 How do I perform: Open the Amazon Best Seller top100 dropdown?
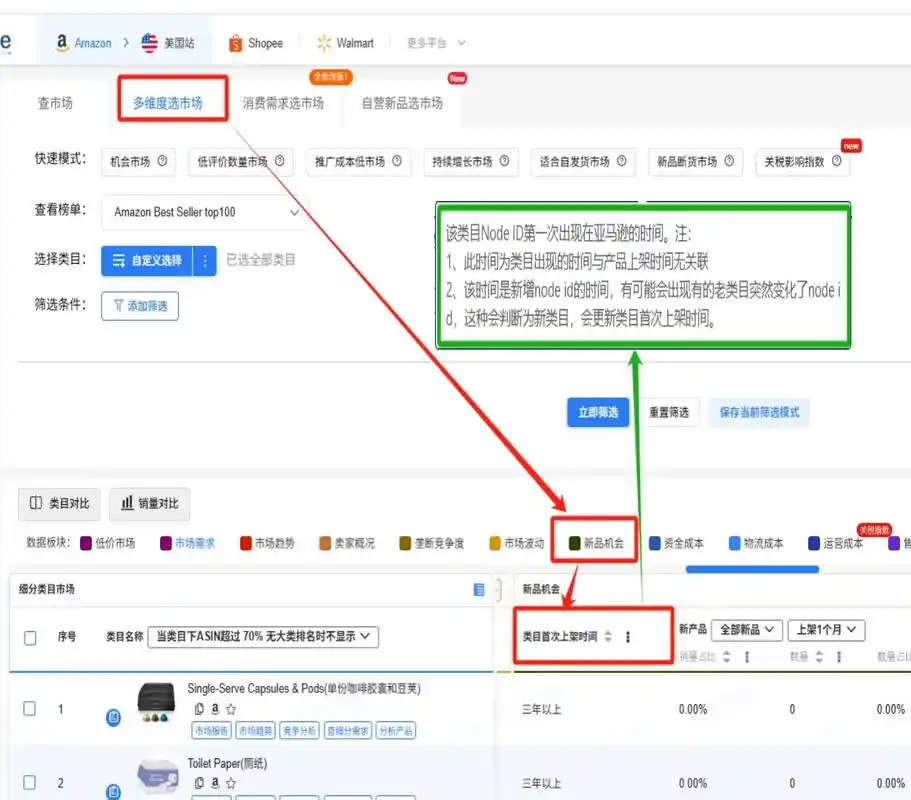point(204,213)
